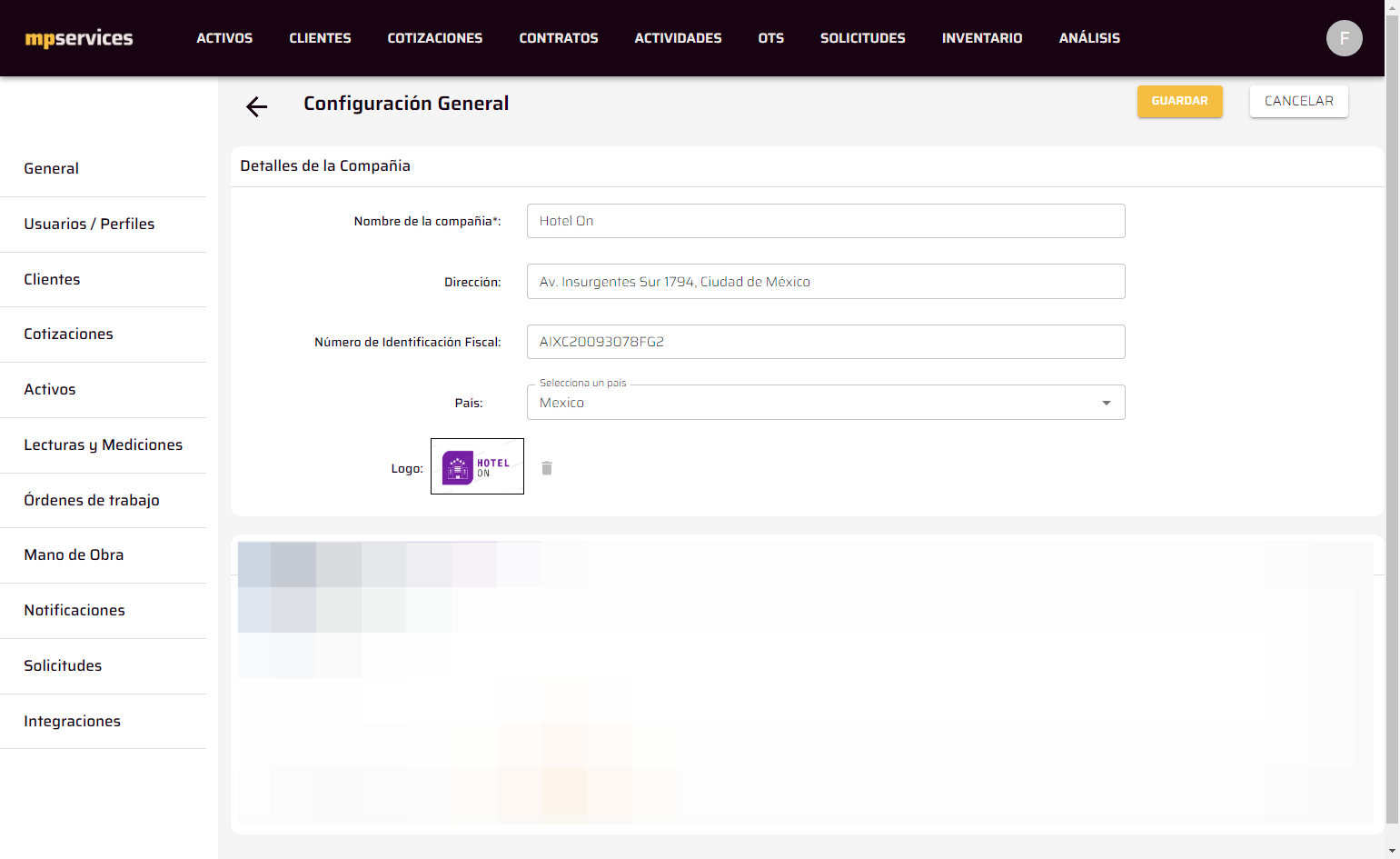Save changes with GUARDAR button
This screenshot has width=1400, height=859.
1179,101
